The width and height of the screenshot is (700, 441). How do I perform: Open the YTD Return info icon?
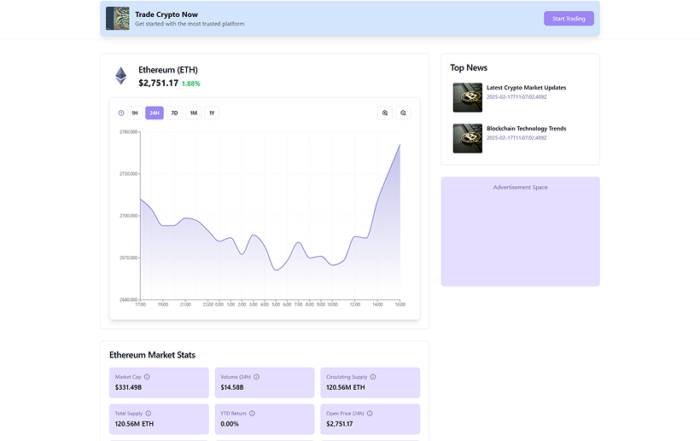coord(252,413)
